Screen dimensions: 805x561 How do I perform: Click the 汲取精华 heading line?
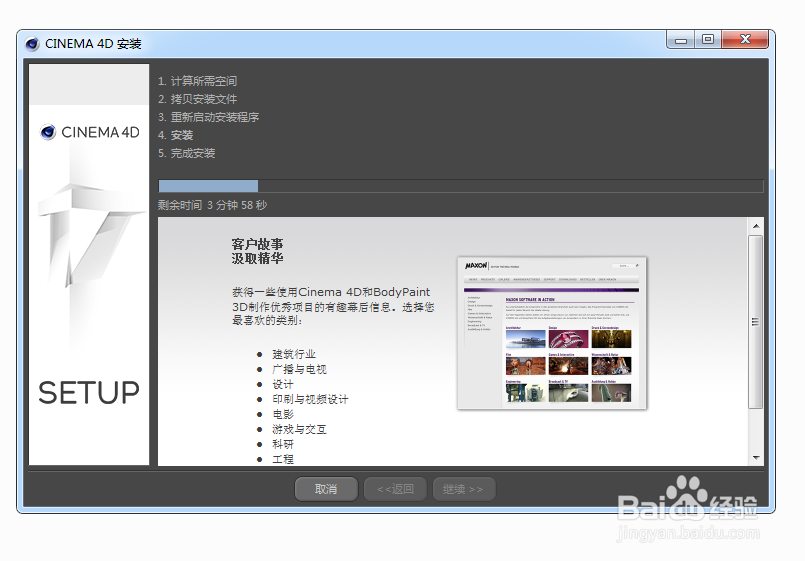coord(257,258)
